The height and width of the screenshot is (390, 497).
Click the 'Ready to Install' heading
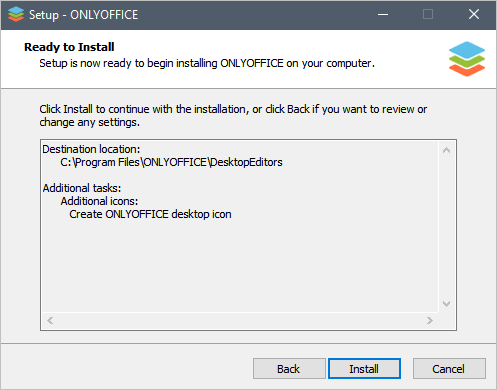tap(69, 47)
